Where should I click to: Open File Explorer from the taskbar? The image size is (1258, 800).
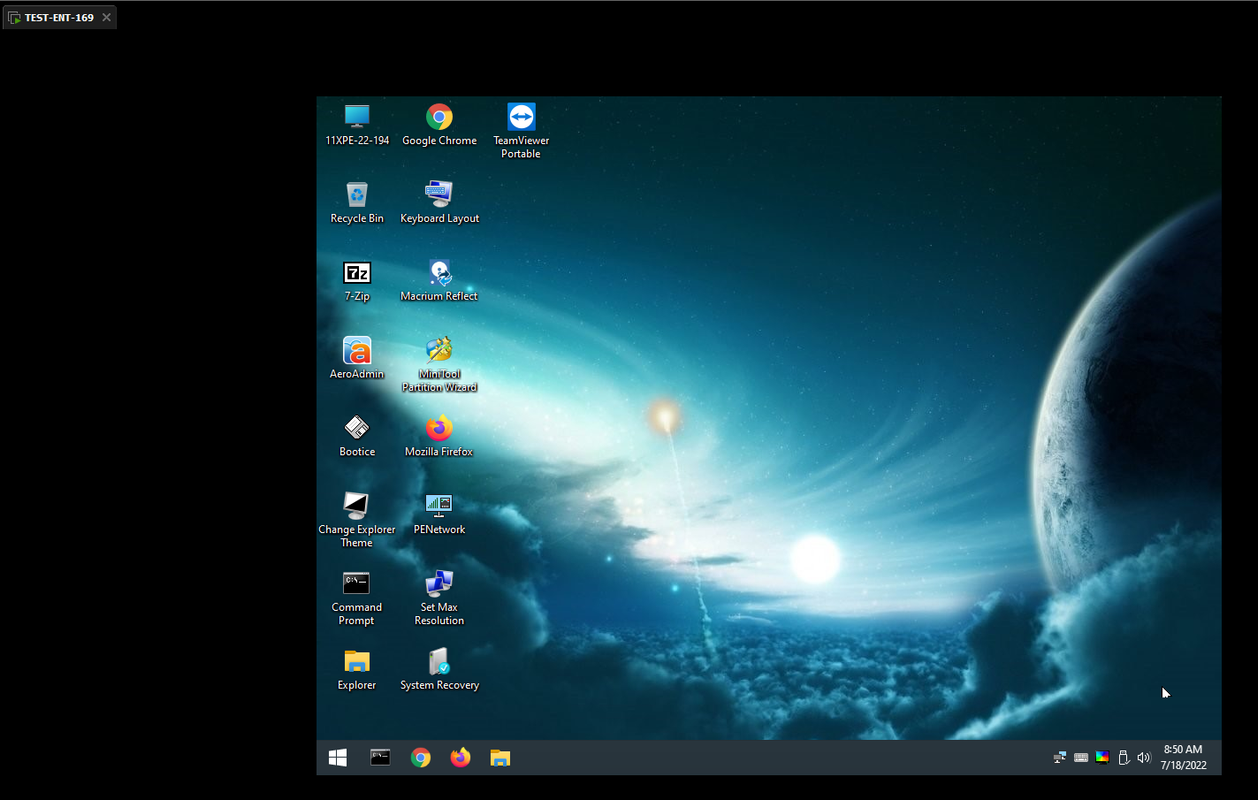pyautogui.click(x=500, y=758)
